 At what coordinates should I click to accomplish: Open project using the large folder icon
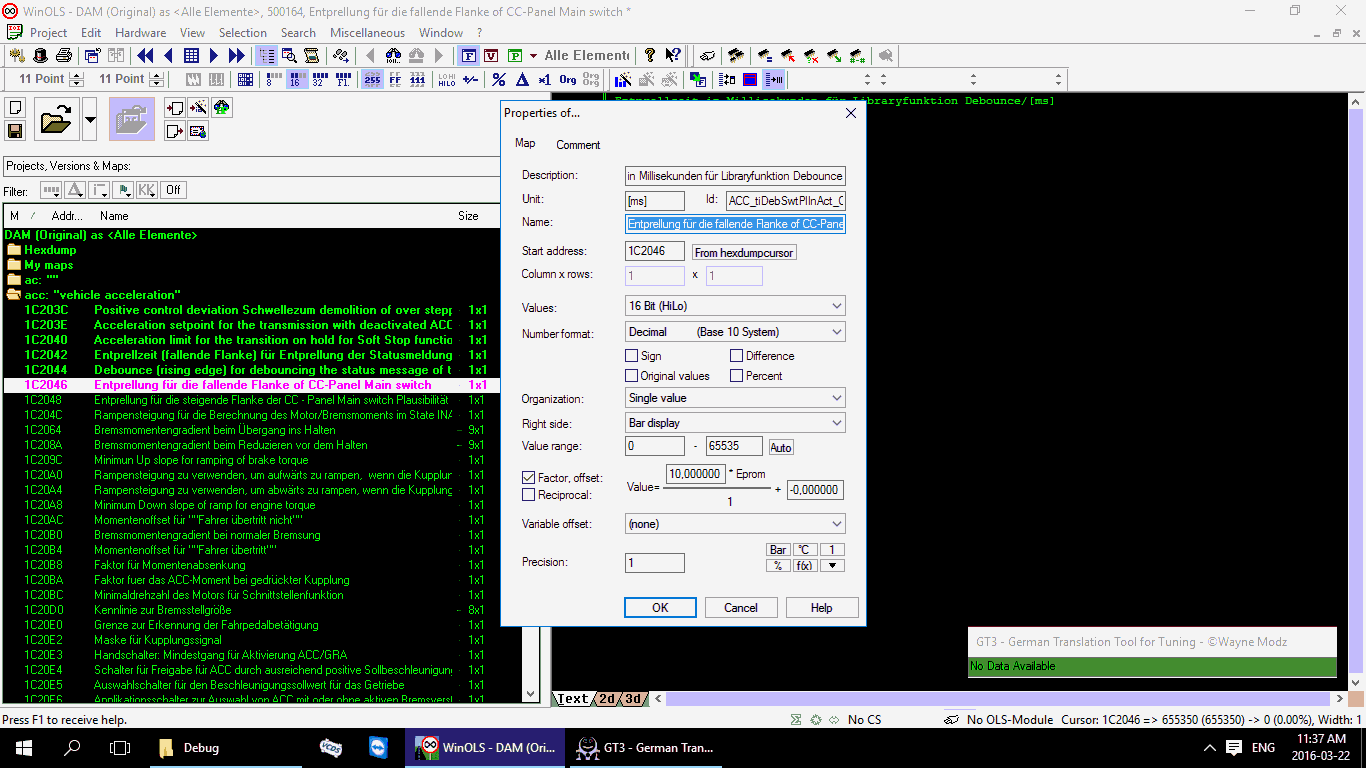(56, 120)
